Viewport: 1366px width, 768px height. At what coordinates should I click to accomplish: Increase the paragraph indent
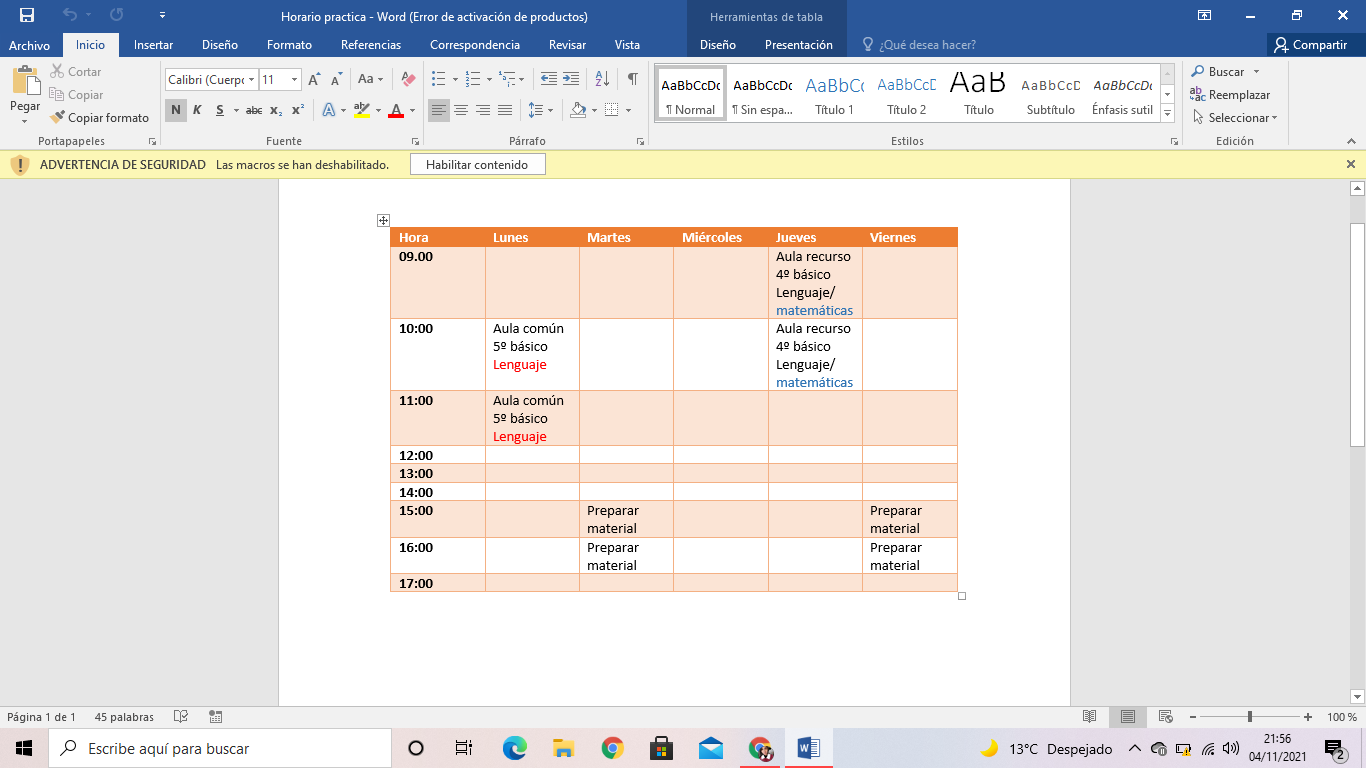(x=571, y=79)
